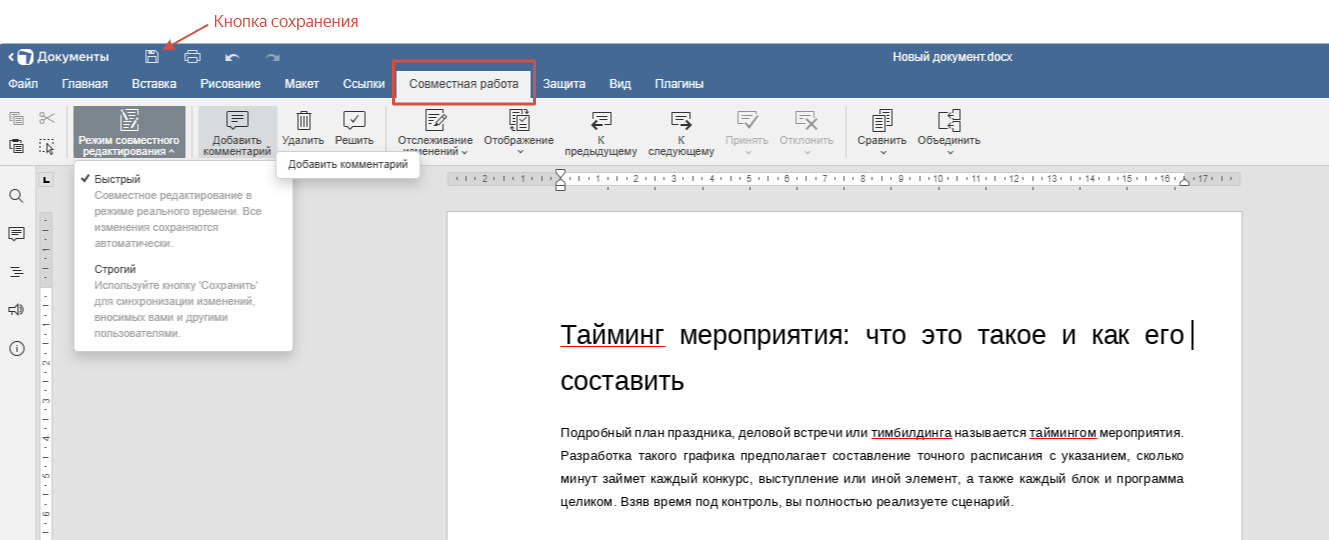Viewport: 1329px width, 540px height.
Task: Switch to the Рисование tab
Action: [x=230, y=84]
